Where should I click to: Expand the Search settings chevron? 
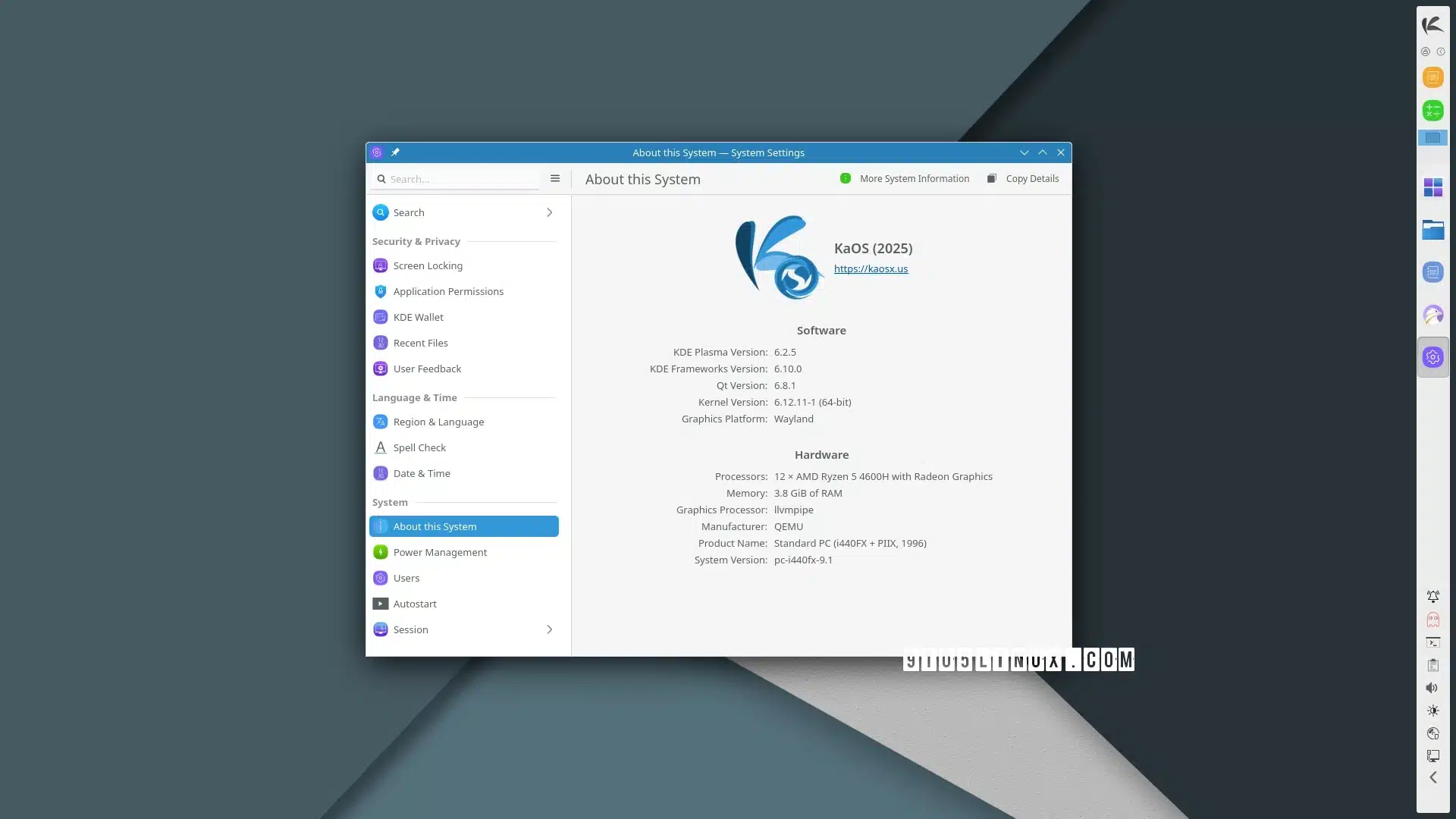pyautogui.click(x=550, y=212)
